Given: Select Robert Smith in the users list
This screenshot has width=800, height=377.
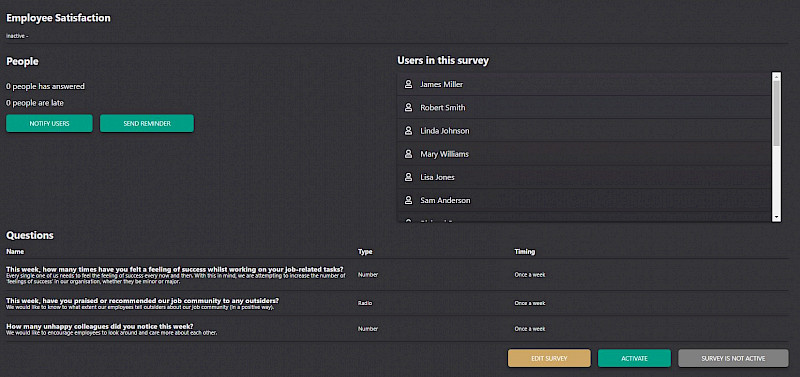Looking at the screenshot, I should [584, 108].
